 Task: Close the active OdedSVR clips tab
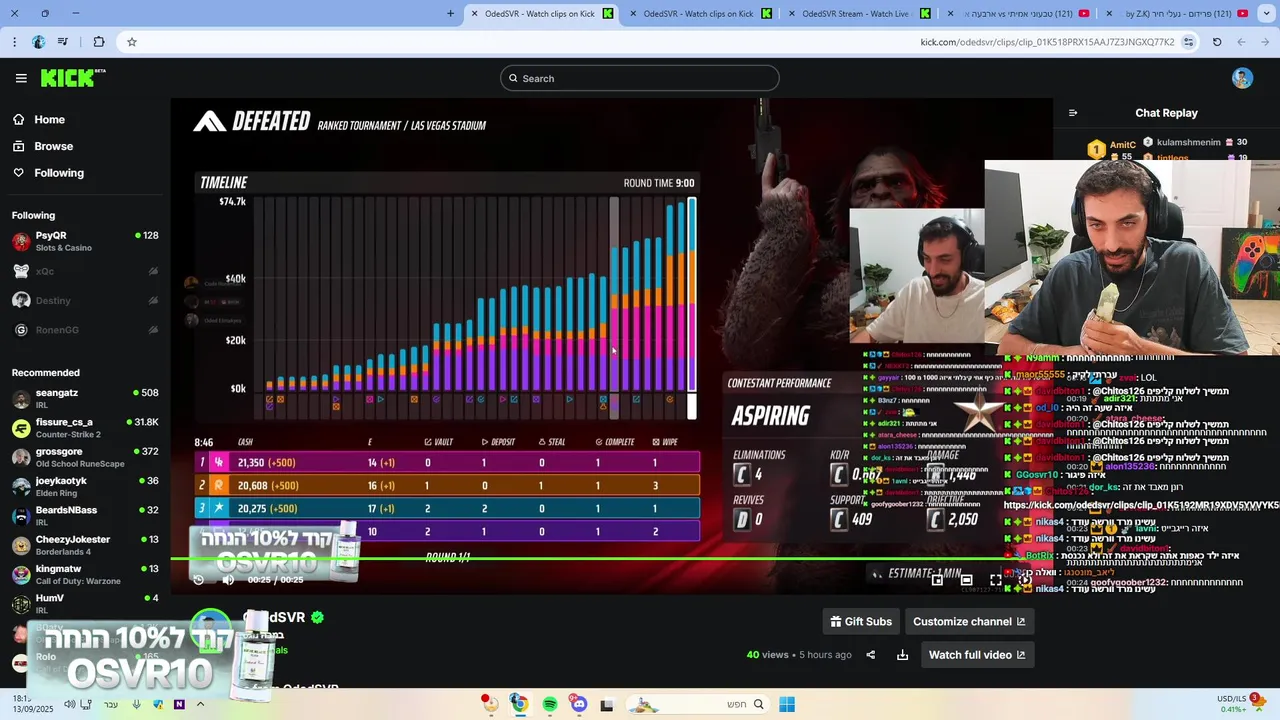[x=474, y=13]
